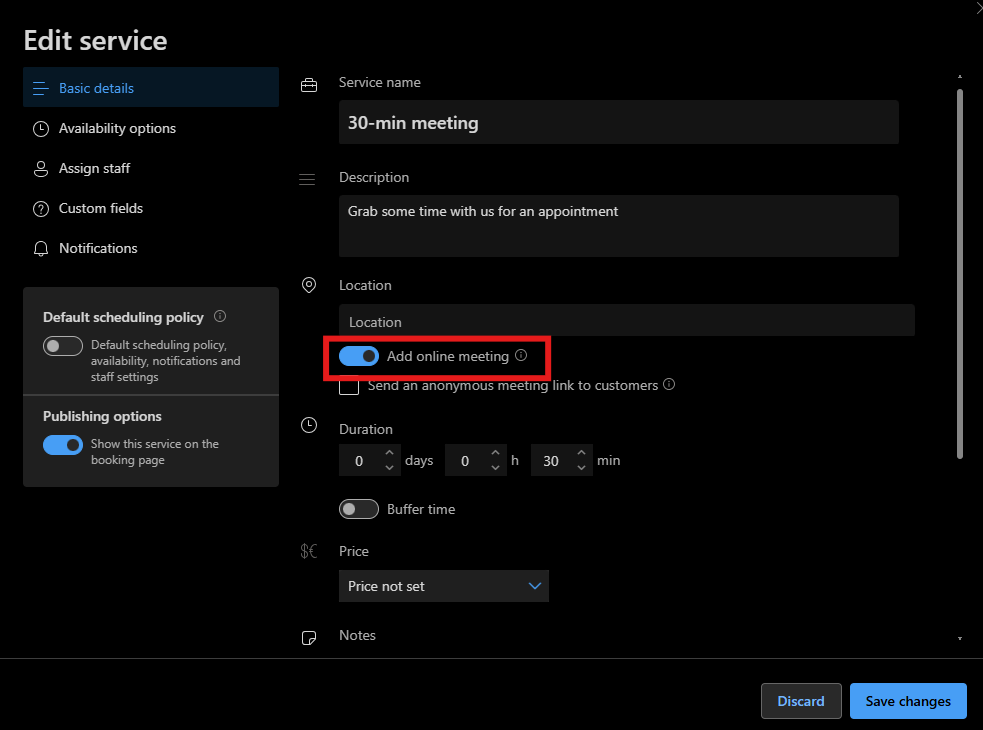Viewport: 983px width, 730px height.
Task: Click info icon beside anonymous meeting link
Action: [x=669, y=384]
